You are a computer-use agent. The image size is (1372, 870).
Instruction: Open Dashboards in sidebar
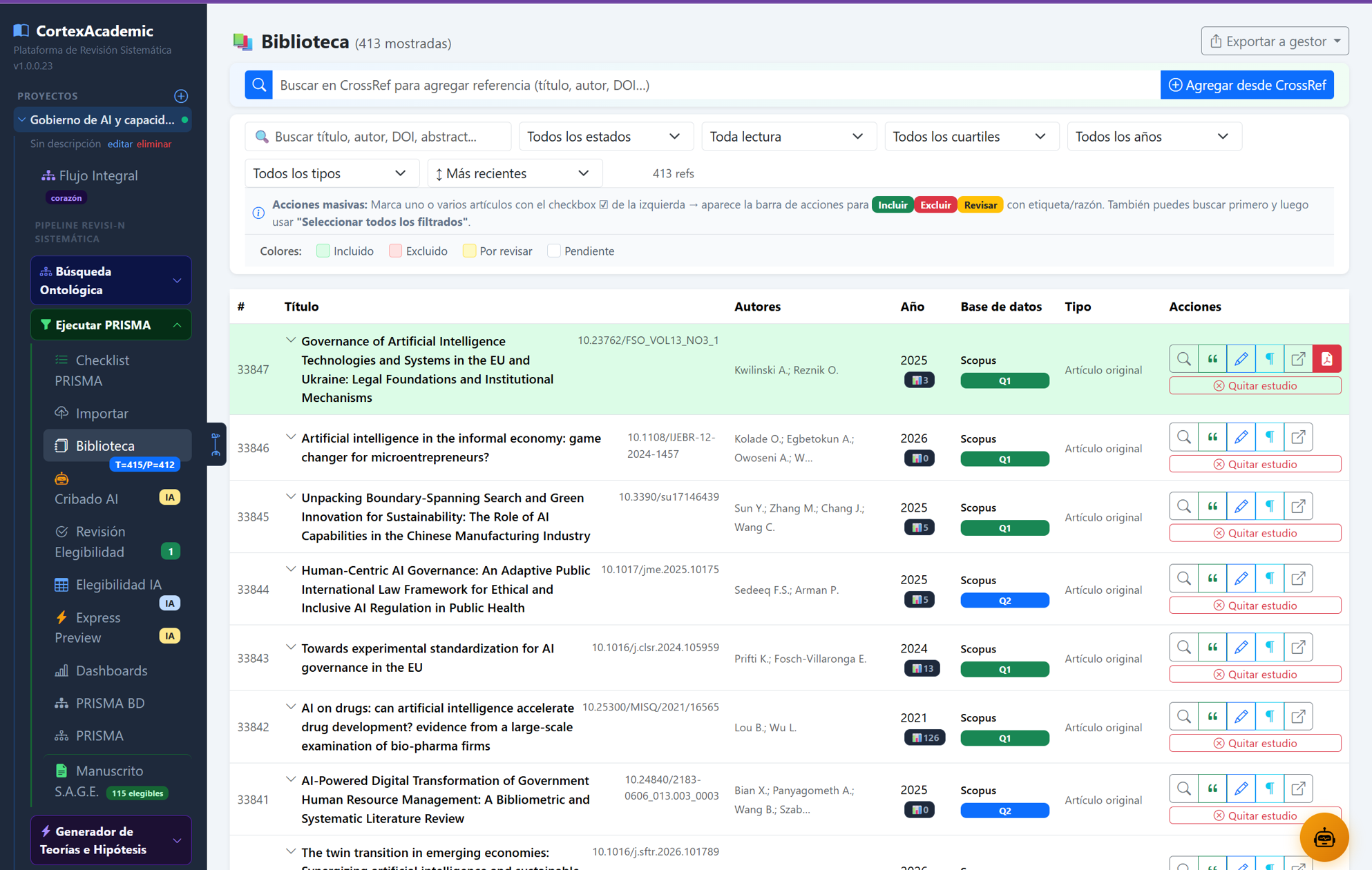click(x=117, y=670)
